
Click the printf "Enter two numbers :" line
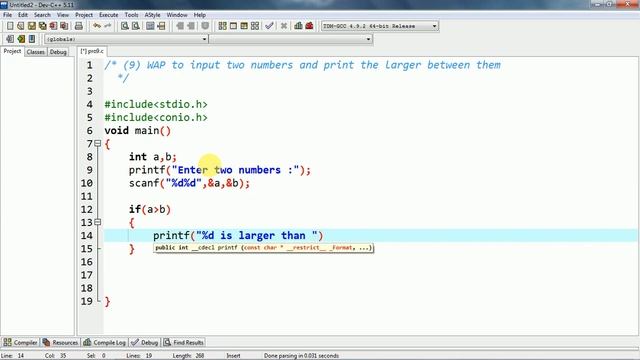[220, 170]
